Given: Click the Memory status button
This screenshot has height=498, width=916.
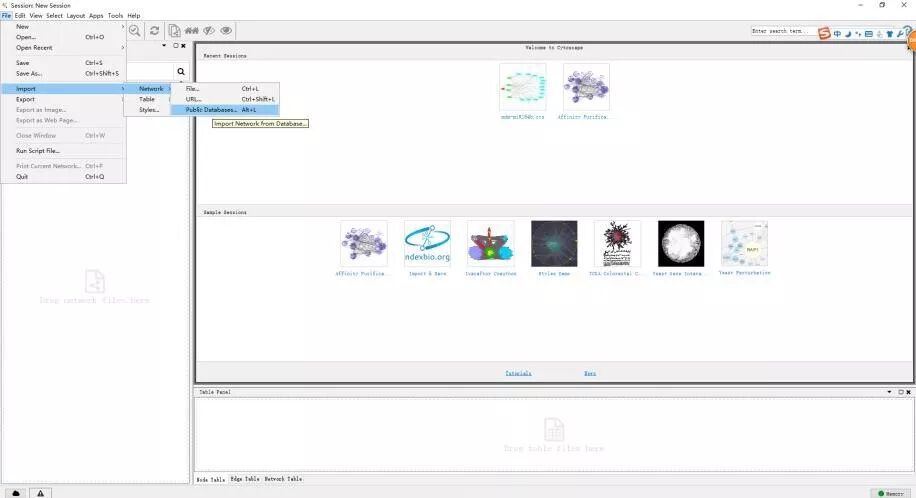Looking at the screenshot, I should pyautogui.click(x=891, y=493).
